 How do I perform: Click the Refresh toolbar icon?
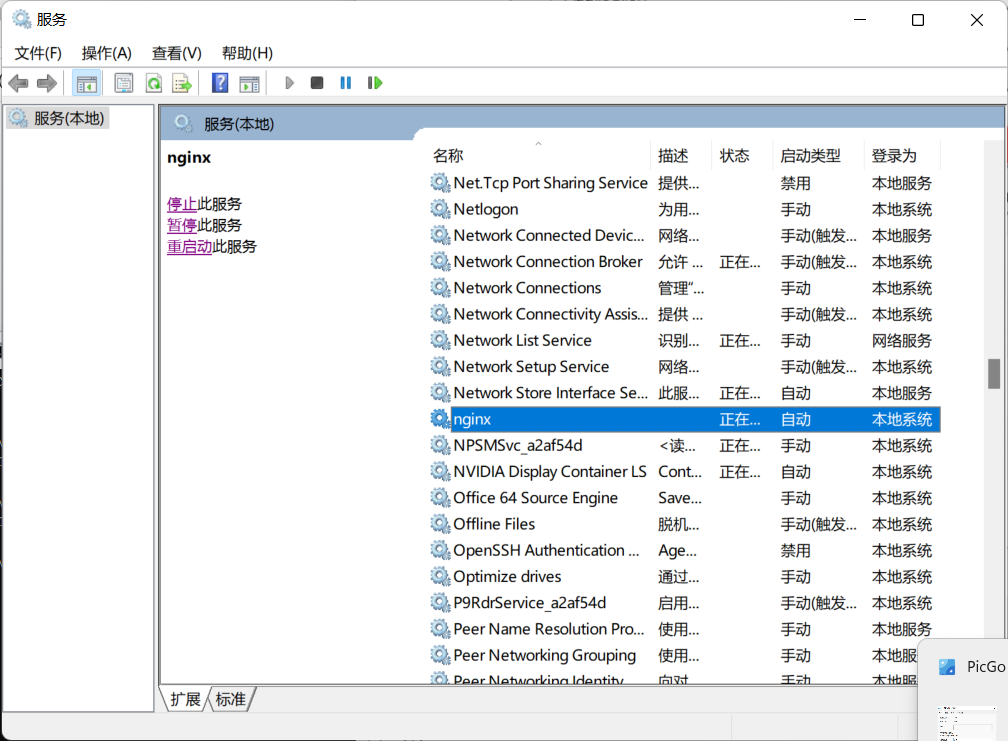pyautogui.click(x=154, y=83)
